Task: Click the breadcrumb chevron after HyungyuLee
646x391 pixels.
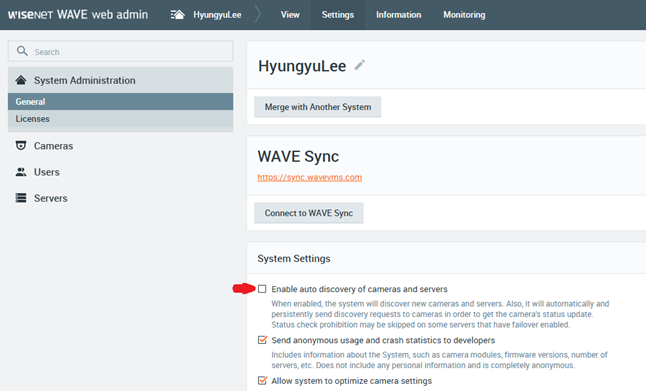Action: pyautogui.click(x=258, y=15)
